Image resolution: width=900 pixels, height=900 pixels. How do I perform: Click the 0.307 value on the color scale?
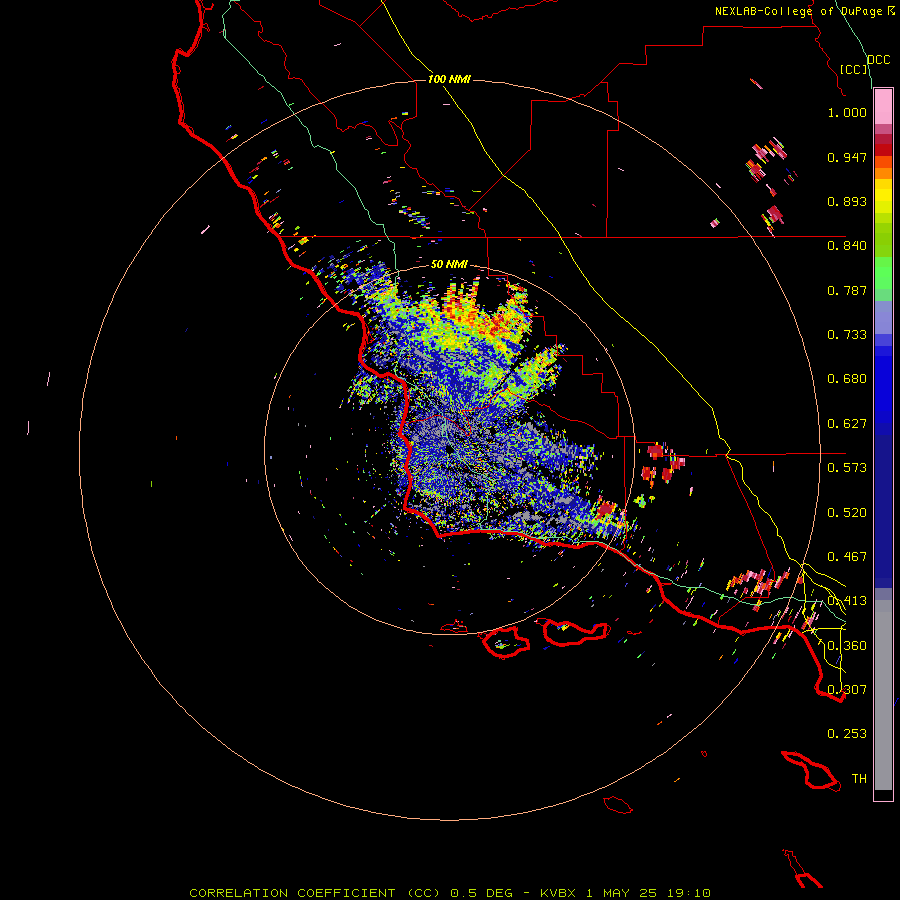pyautogui.click(x=847, y=690)
